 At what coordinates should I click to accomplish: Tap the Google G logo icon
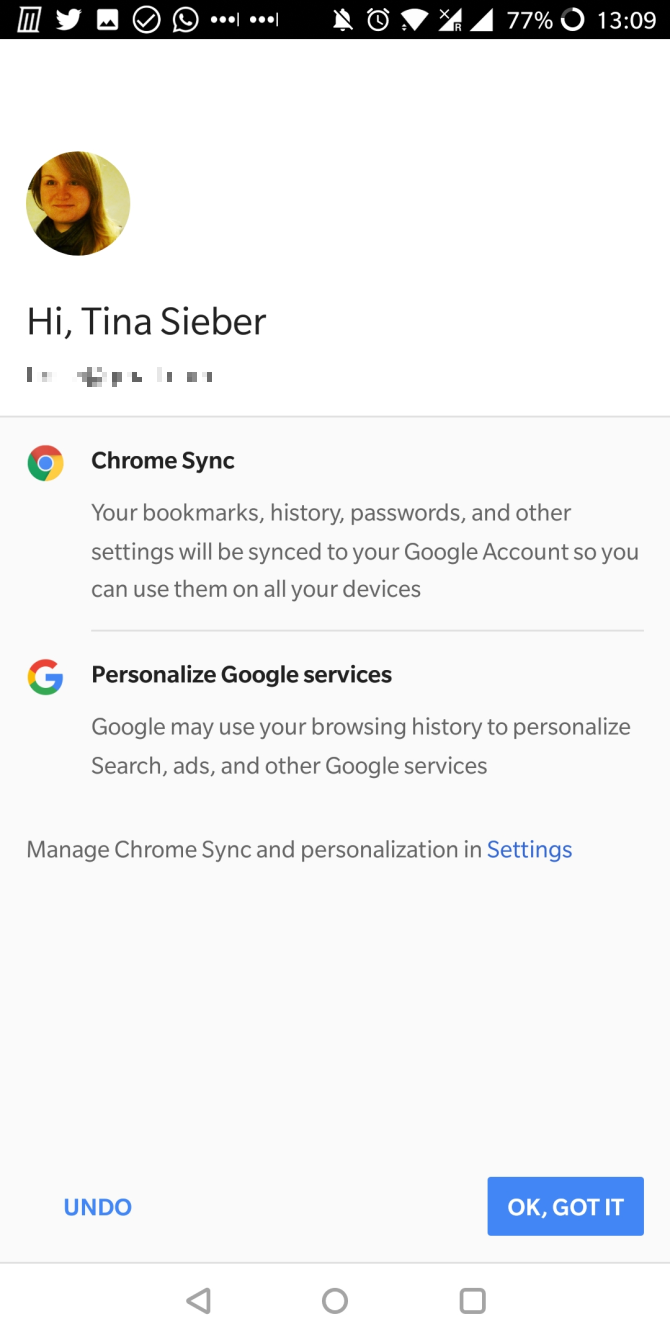click(45, 677)
